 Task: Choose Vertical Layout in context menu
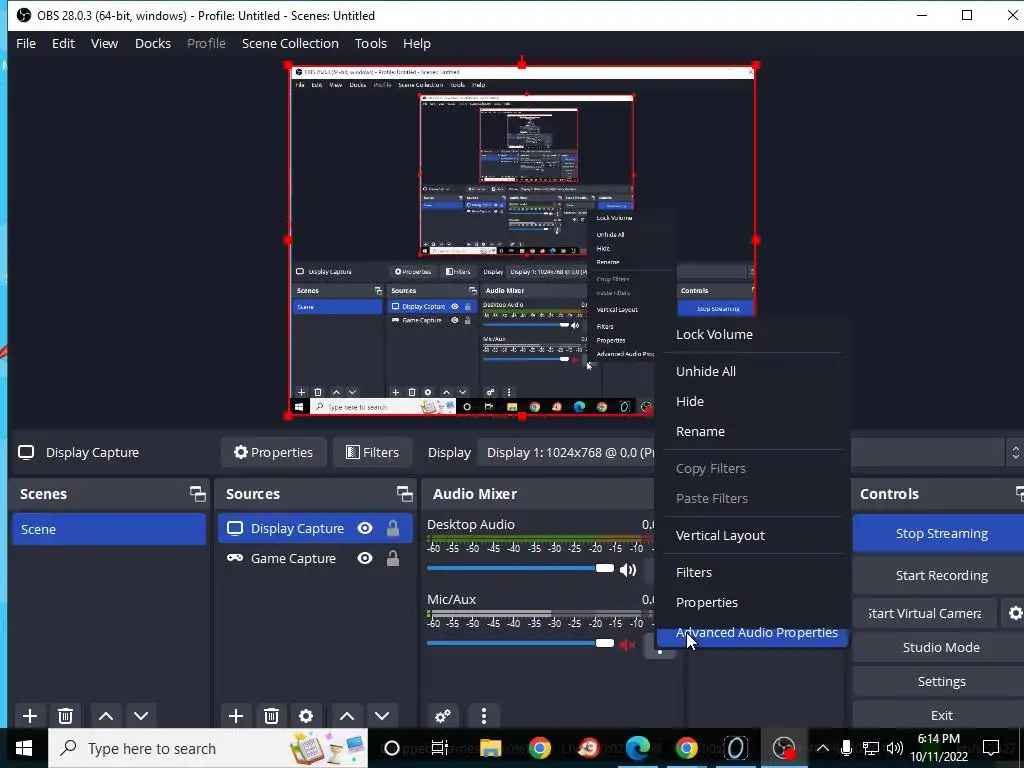tap(752, 535)
